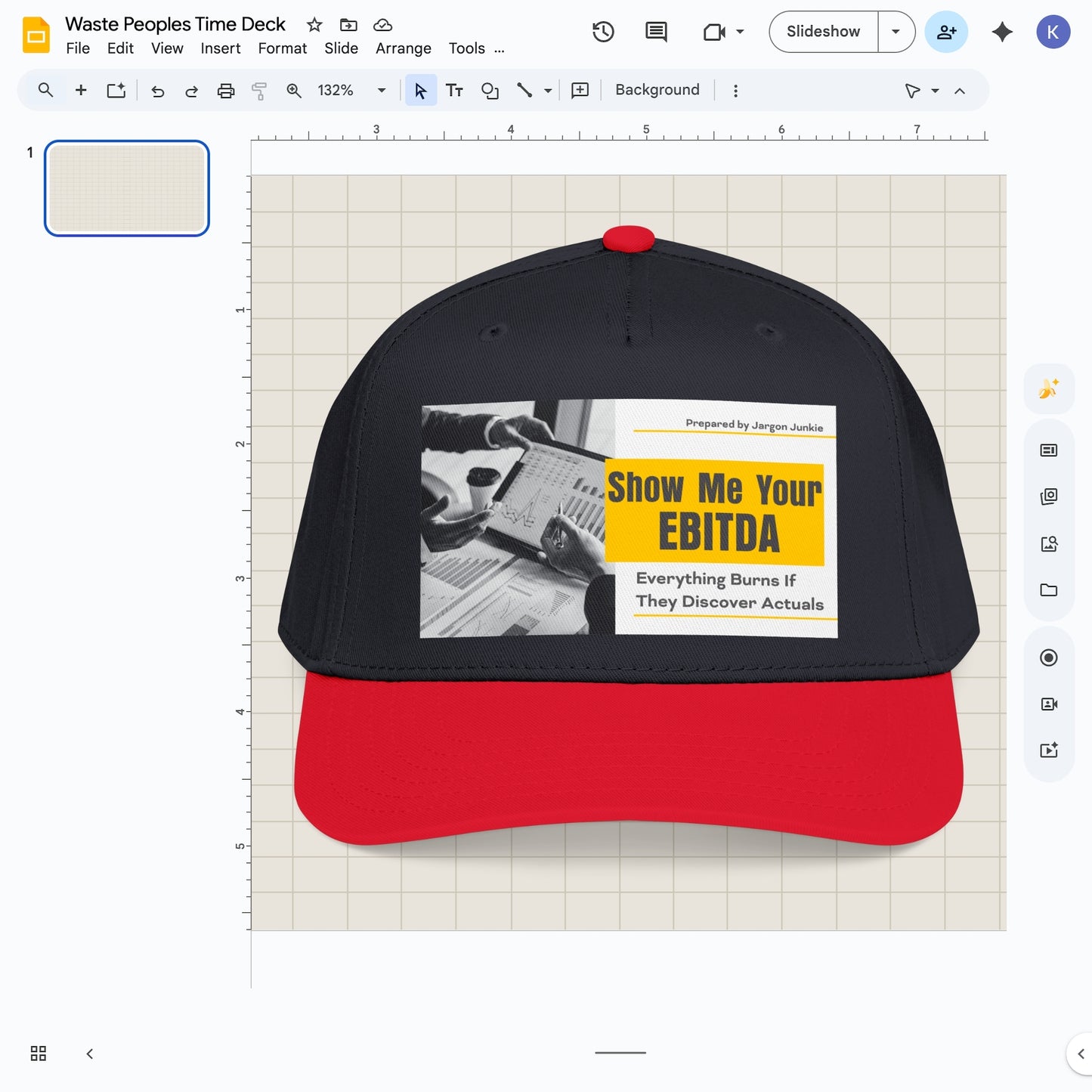Click the zoom magnifier tool

294,91
